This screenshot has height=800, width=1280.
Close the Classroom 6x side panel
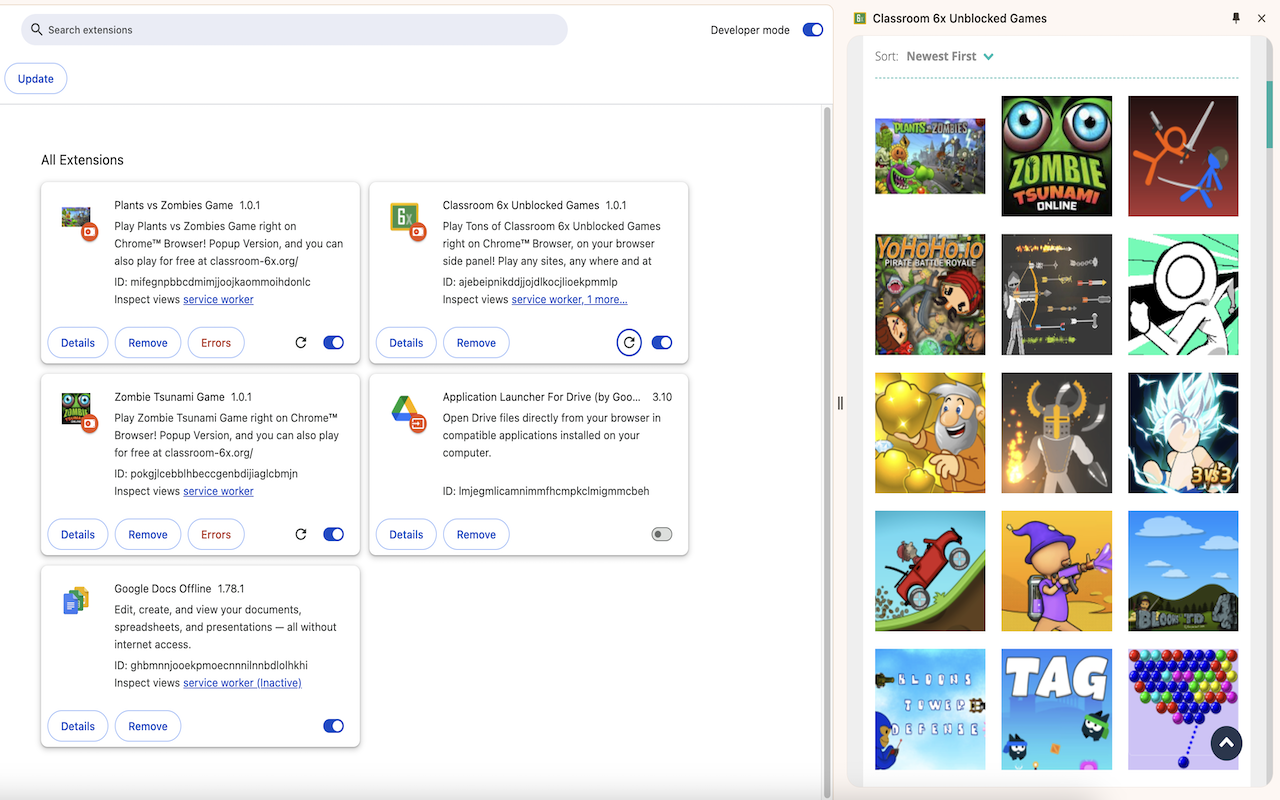click(1262, 18)
